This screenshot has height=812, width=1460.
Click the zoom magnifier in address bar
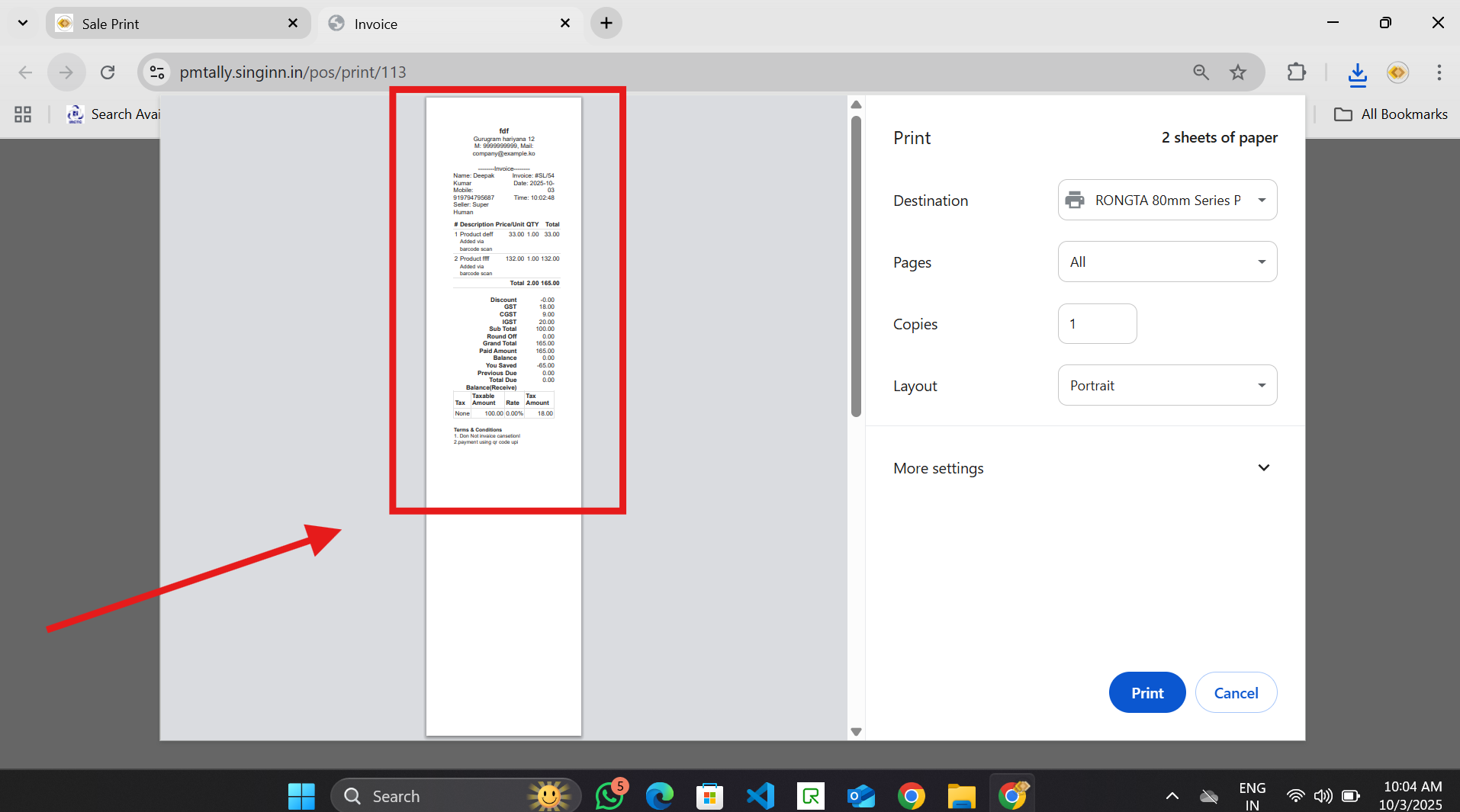pyautogui.click(x=1201, y=72)
